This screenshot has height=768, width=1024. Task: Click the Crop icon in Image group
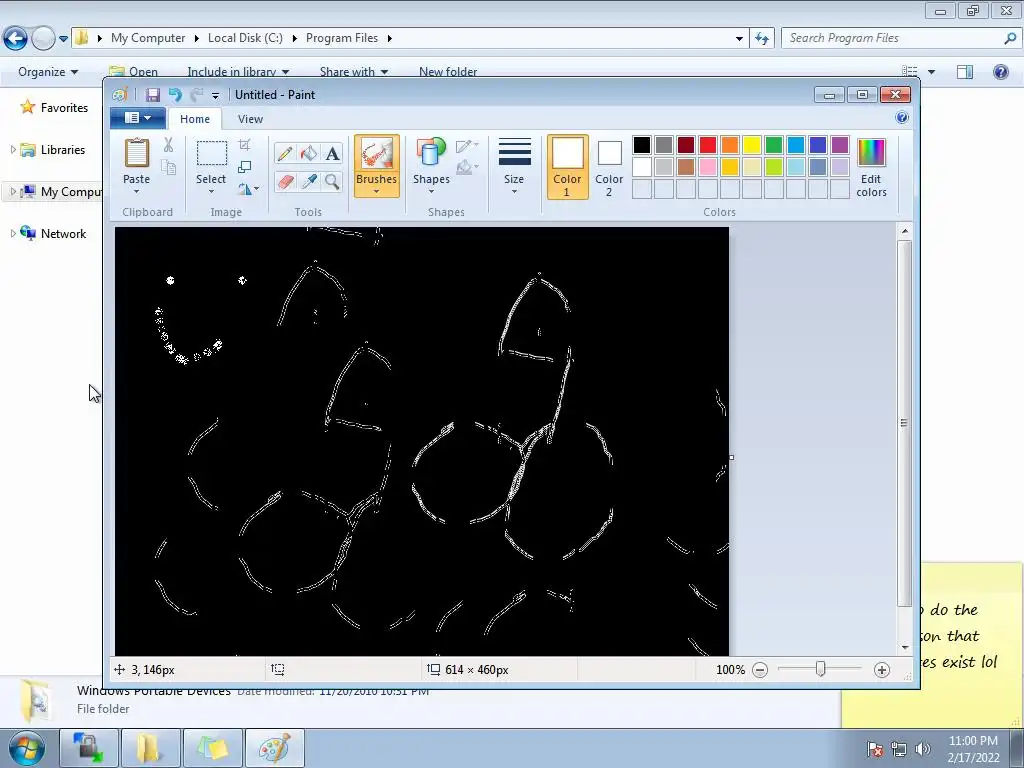tap(245, 144)
